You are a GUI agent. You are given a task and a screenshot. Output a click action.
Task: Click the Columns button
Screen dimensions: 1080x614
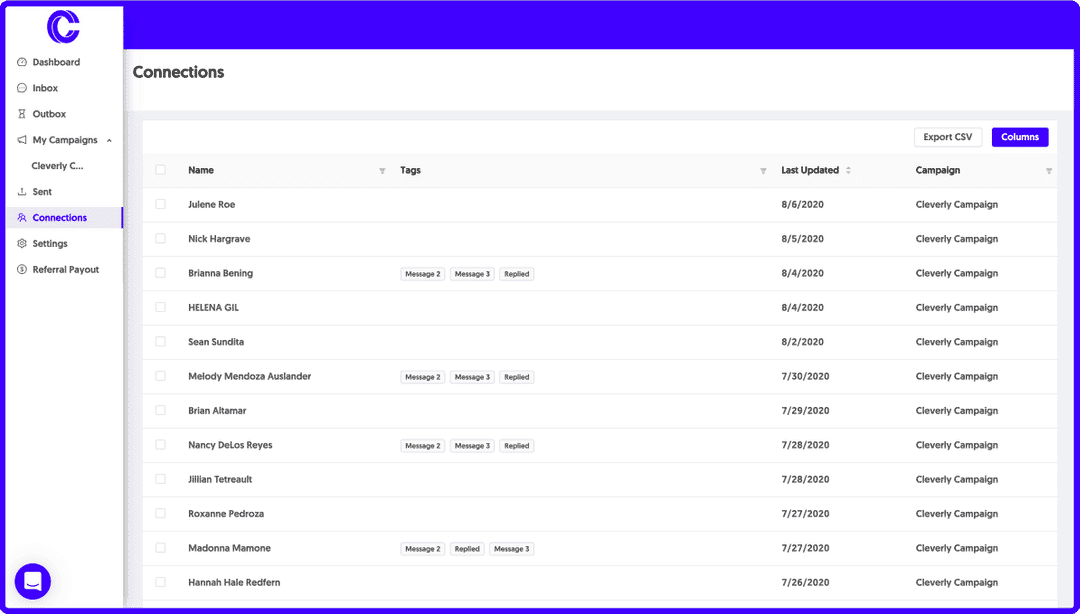(1020, 137)
